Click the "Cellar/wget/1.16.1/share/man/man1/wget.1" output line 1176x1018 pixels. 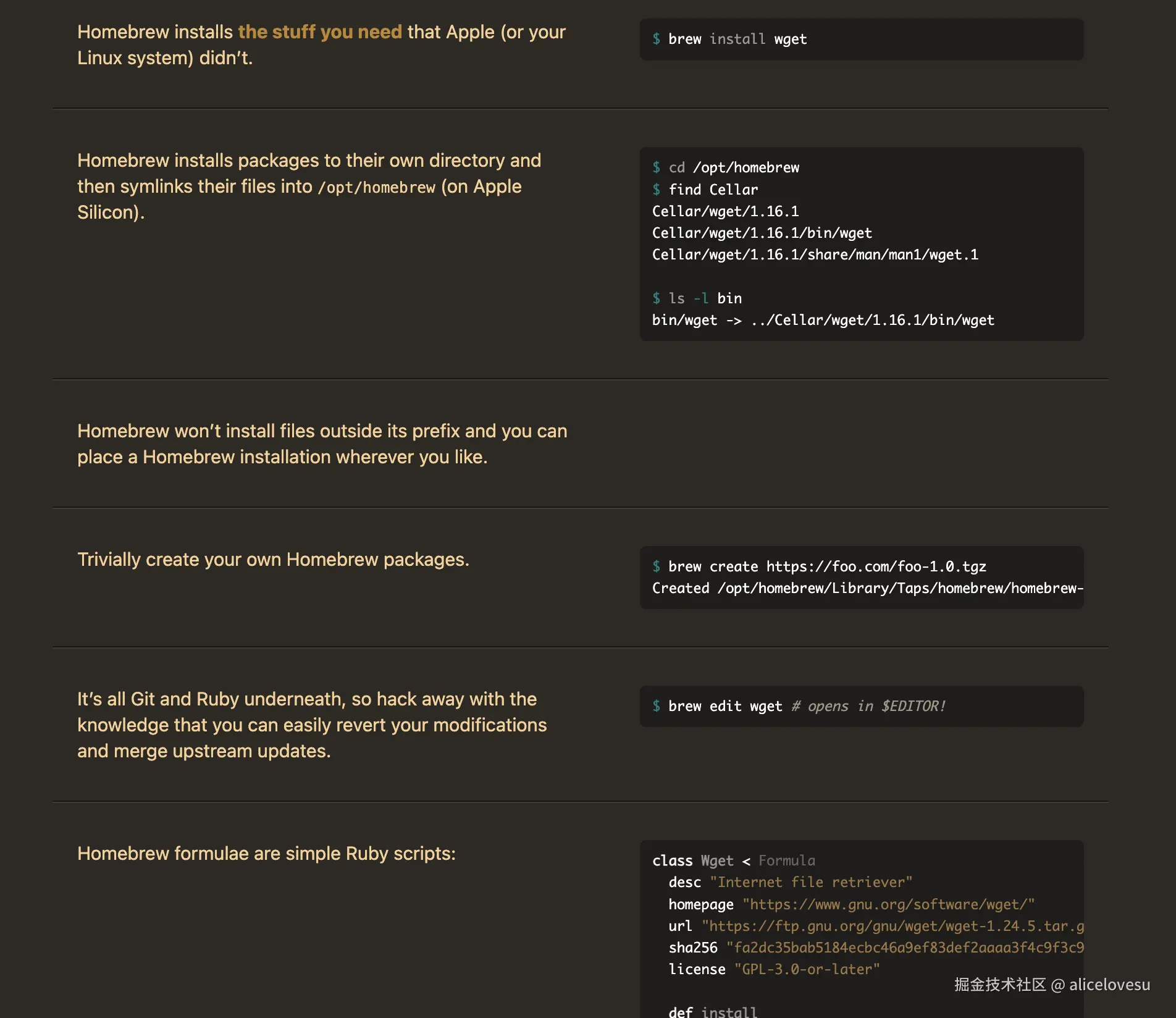coord(815,254)
